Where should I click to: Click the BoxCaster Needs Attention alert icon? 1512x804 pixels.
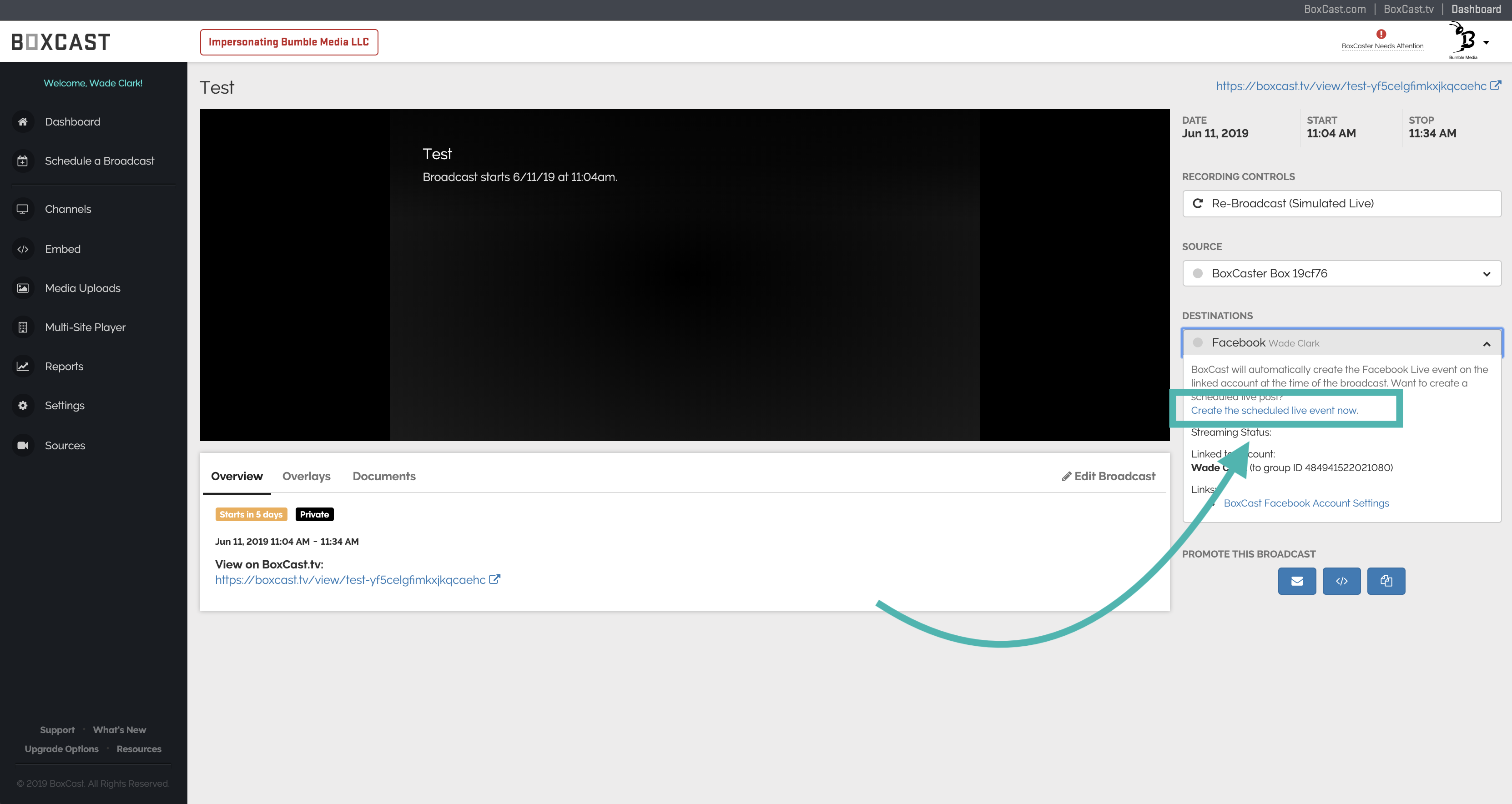(1381, 34)
